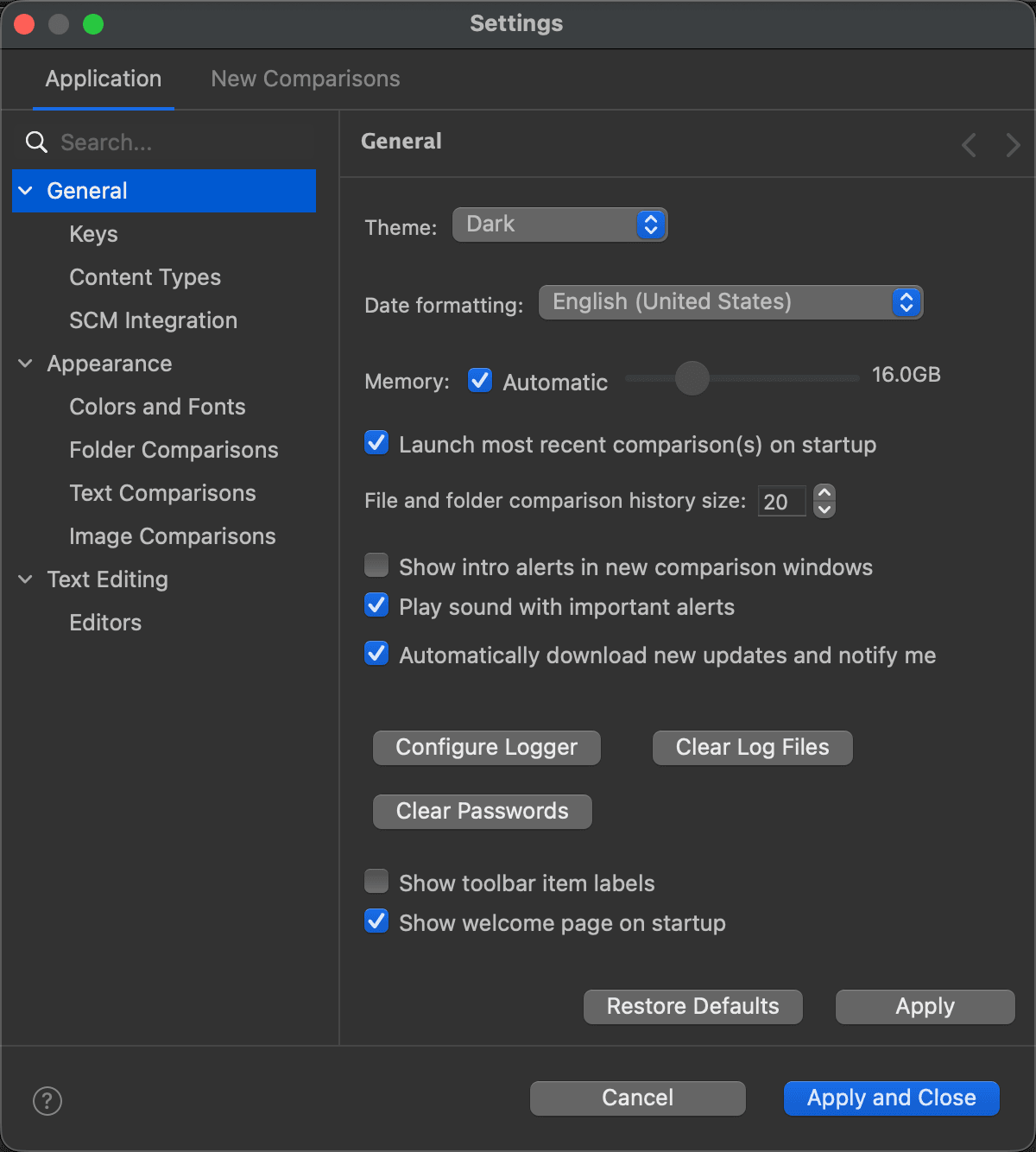The width and height of the screenshot is (1036, 1152).
Task: Collapse the Appearance tree section
Action: click(x=26, y=364)
